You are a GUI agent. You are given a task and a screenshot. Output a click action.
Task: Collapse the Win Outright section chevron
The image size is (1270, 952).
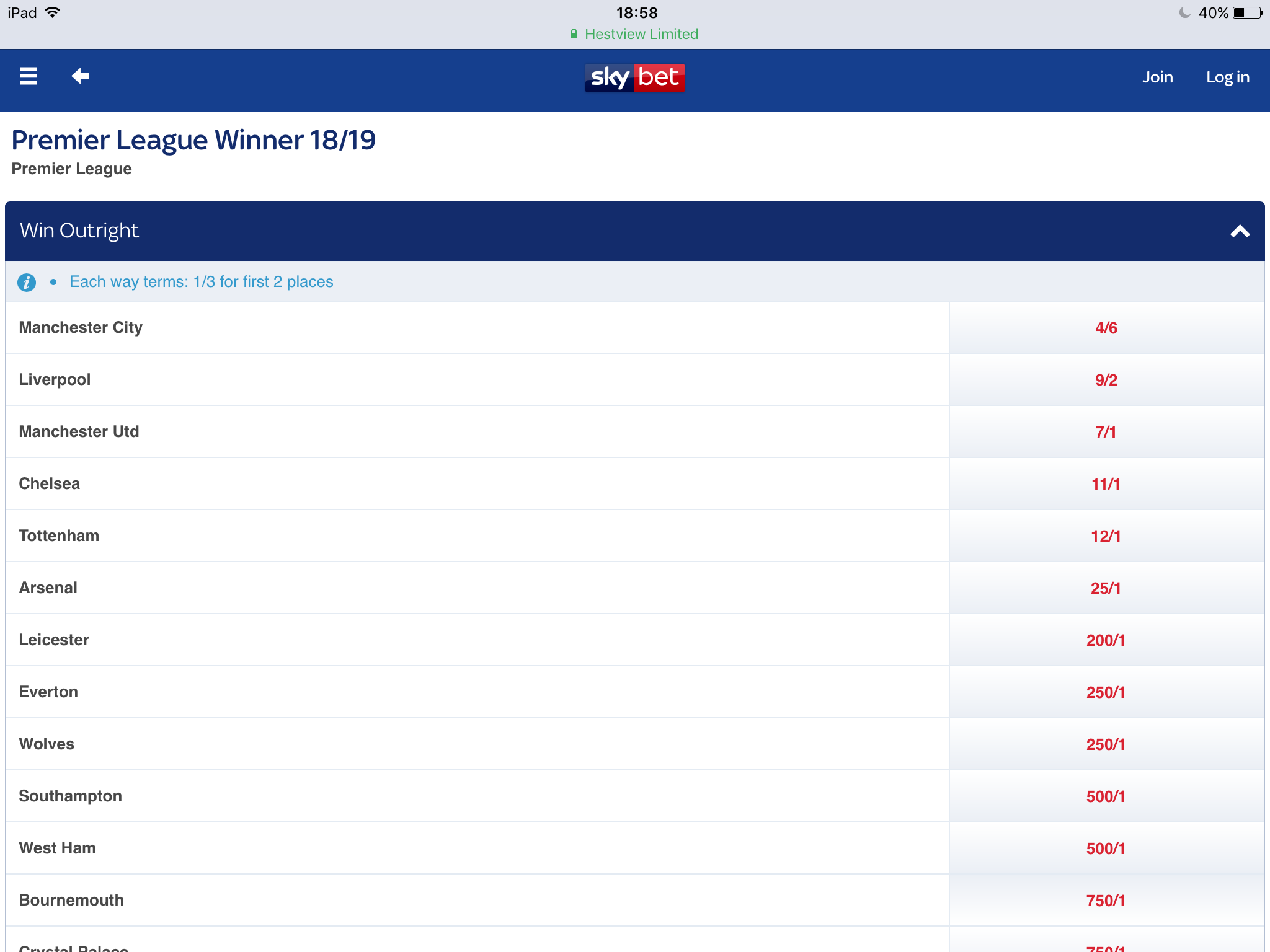click(x=1240, y=231)
